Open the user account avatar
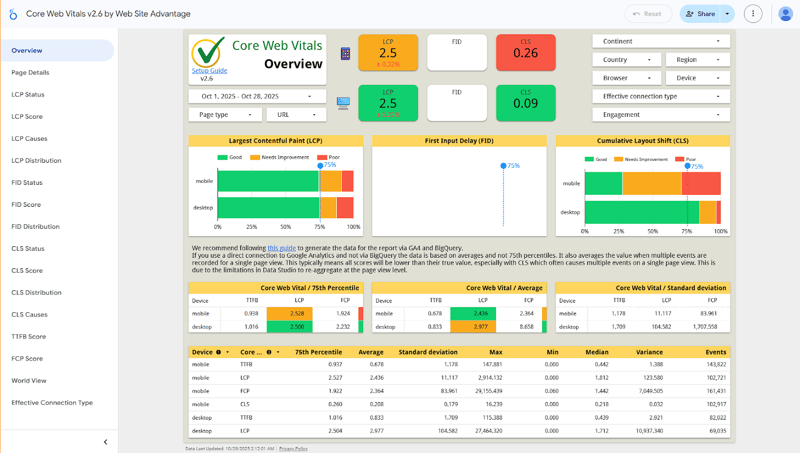Screen dimensions: 800x453 785,14
